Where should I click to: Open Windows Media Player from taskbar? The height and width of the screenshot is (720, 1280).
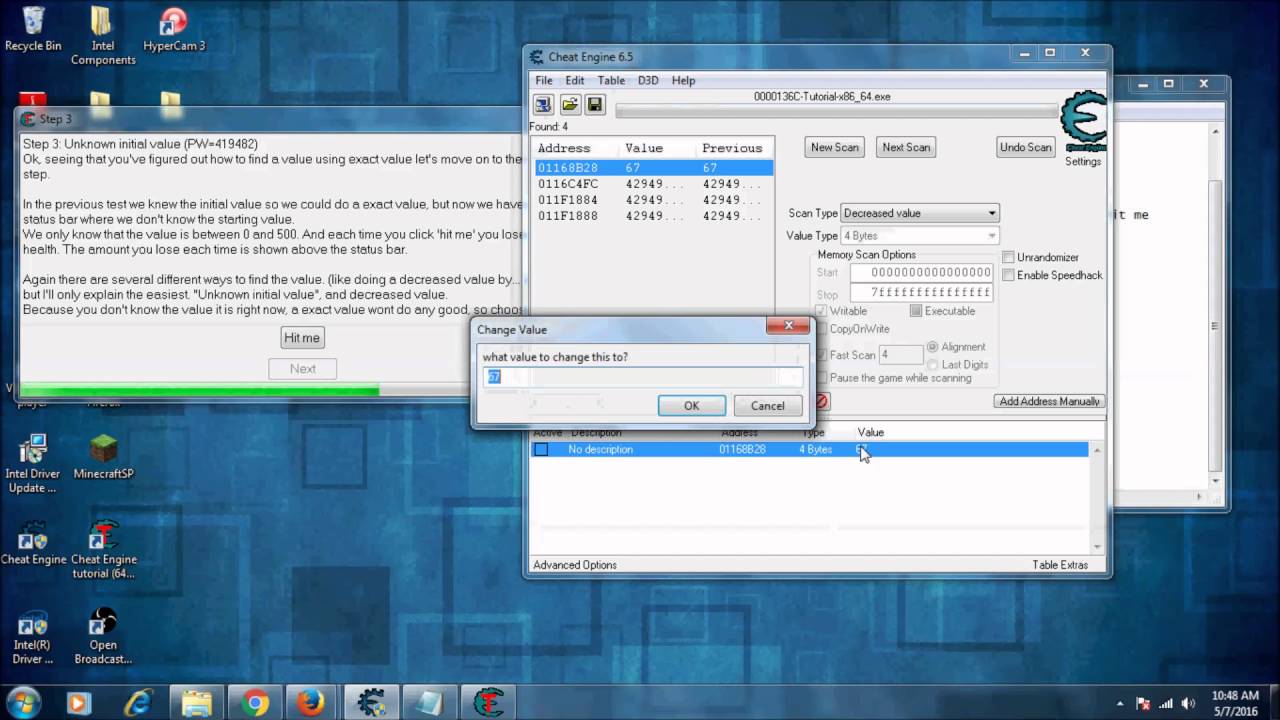79,703
